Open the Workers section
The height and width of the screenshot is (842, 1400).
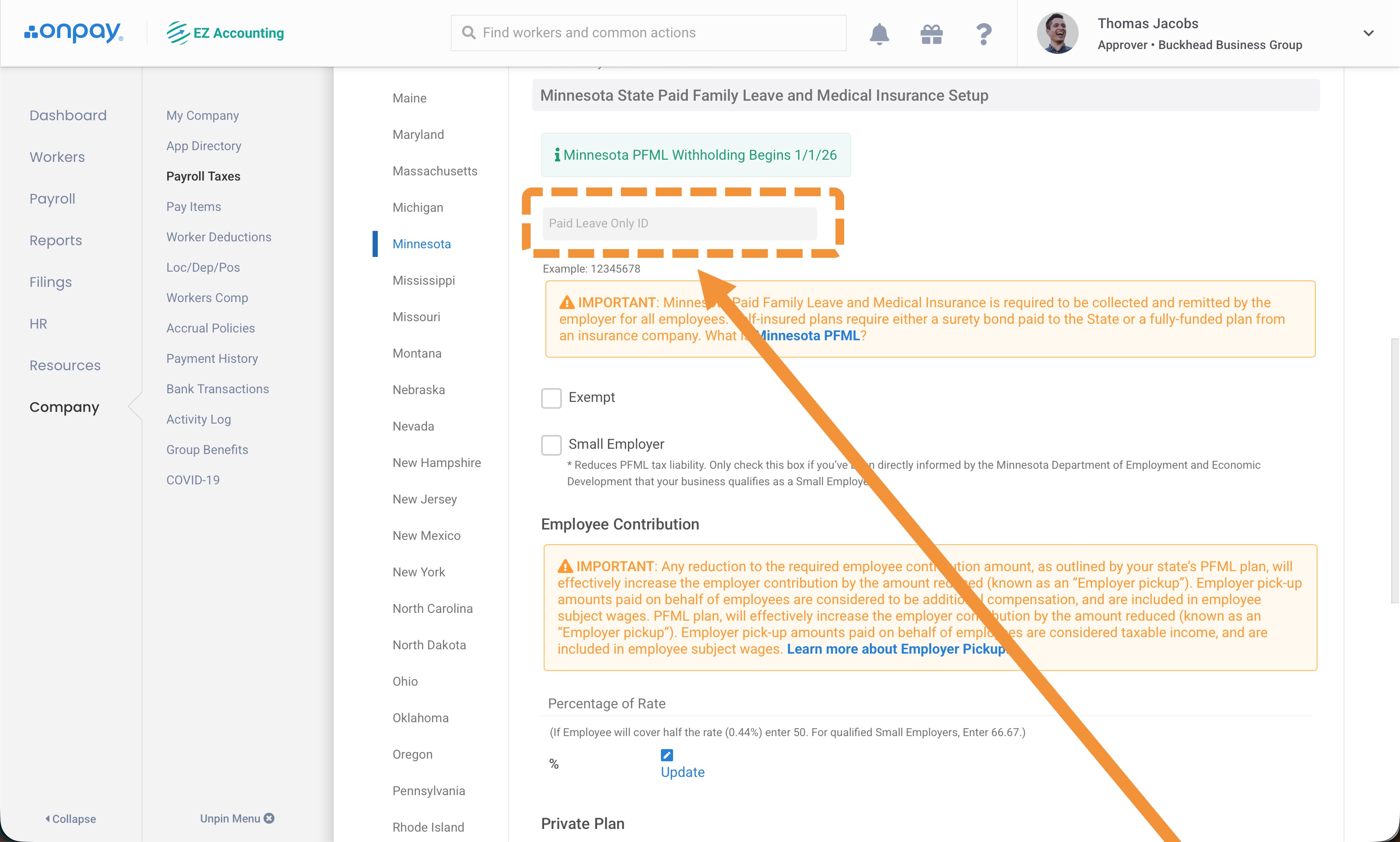[x=57, y=157]
